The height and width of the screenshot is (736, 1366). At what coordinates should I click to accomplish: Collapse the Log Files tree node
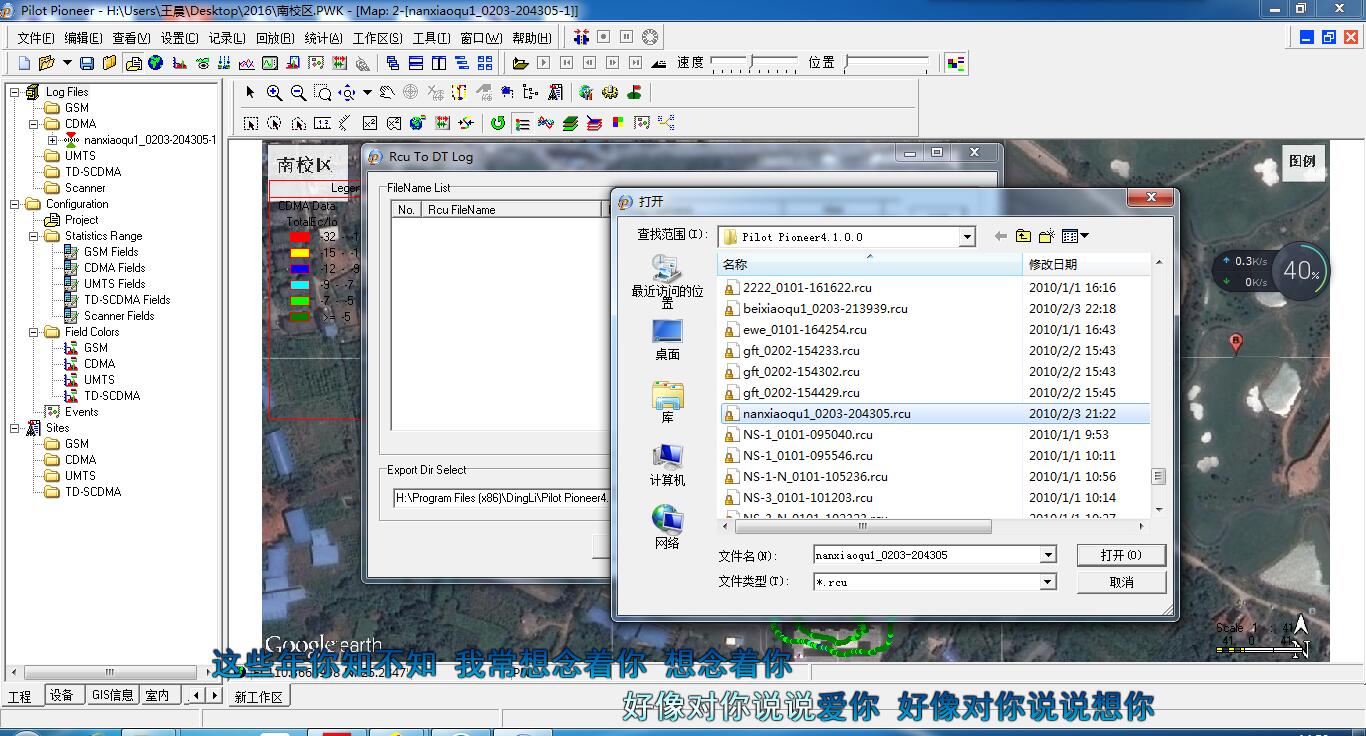15,92
